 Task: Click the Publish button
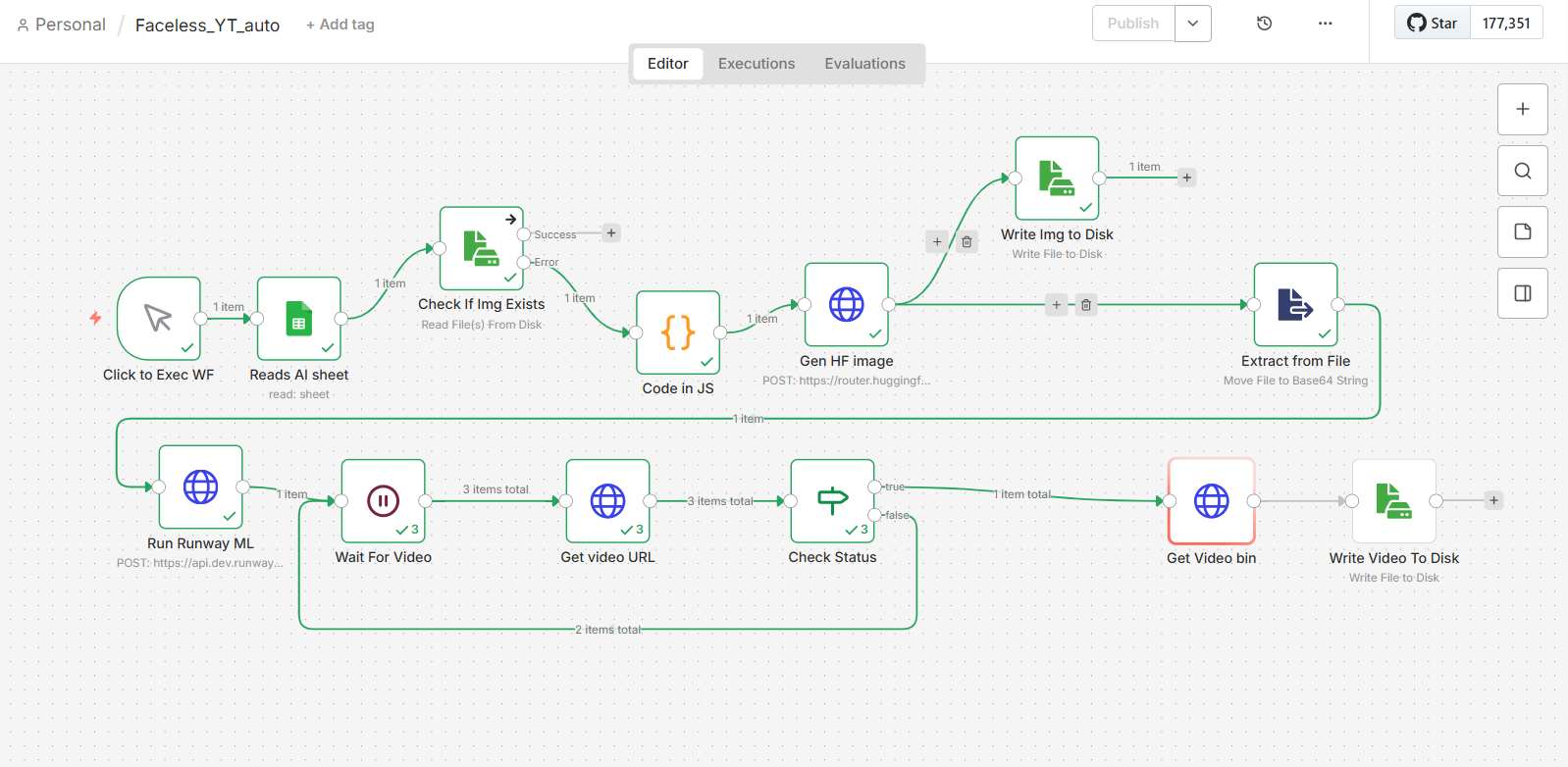pos(1133,24)
